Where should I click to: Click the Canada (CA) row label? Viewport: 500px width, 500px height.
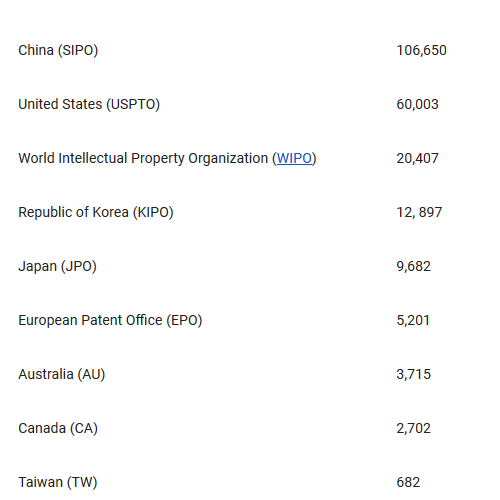[x=58, y=428]
